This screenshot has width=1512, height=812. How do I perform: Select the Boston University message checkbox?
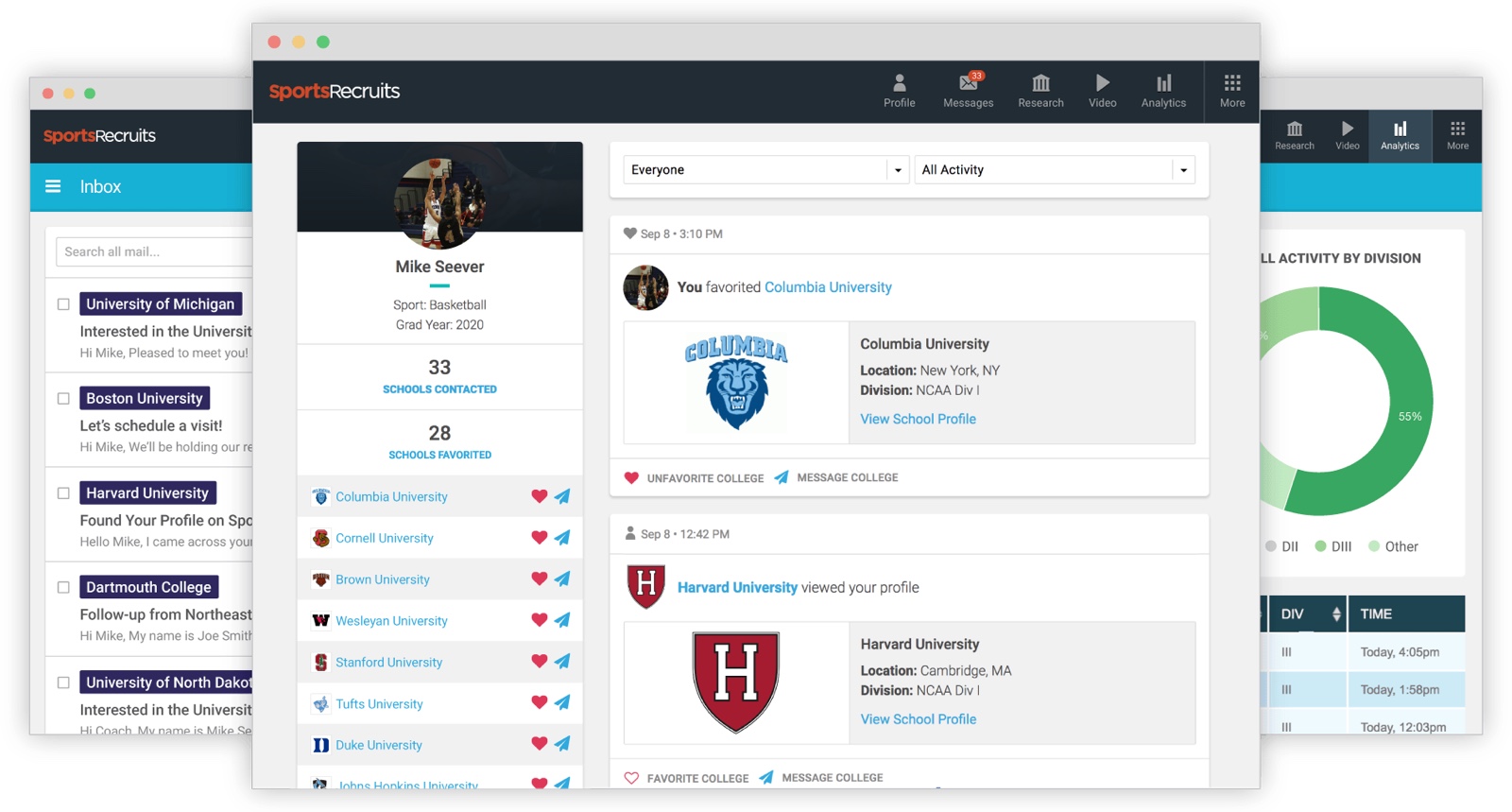point(63,399)
